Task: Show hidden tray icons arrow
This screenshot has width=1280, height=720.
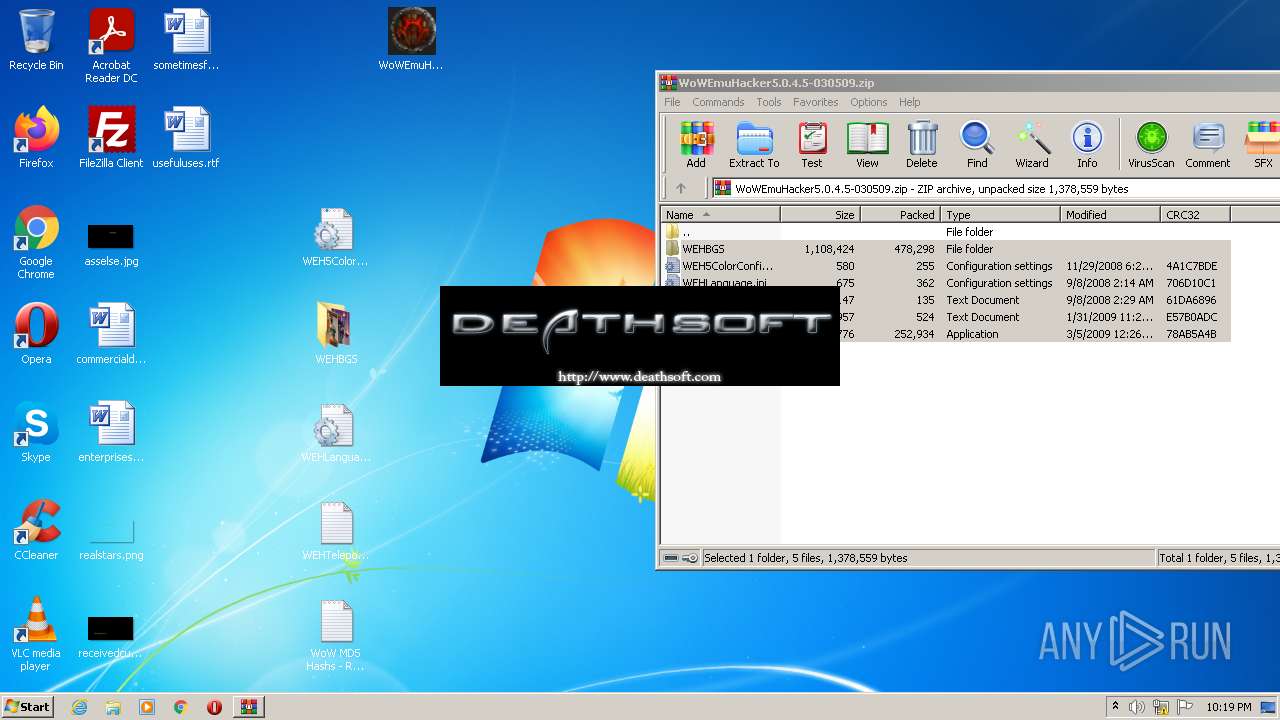Action: point(1115,707)
